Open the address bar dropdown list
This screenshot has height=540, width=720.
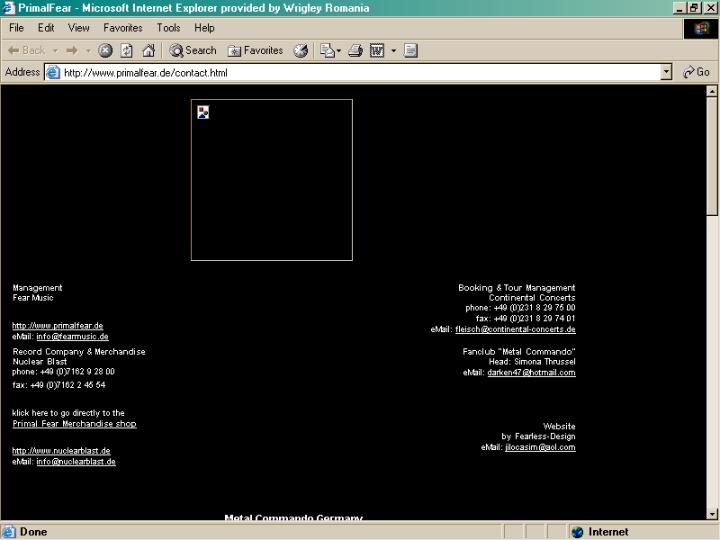(x=666, y=72)
